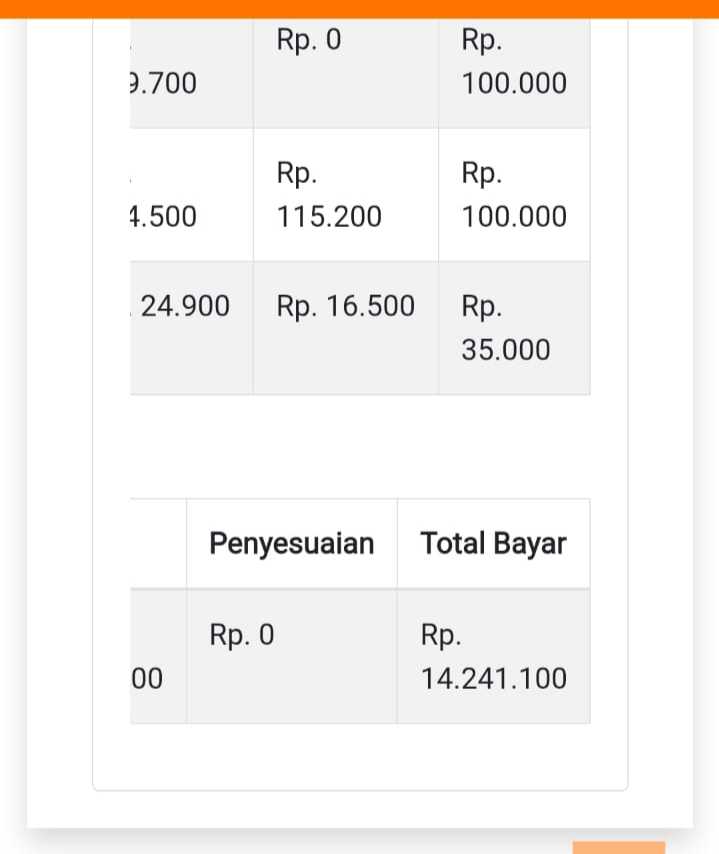Click the Rp. 115.200 cell
The width and height of the screenshot is (719, 854).
pyautogui.click(x=329, y=195)
